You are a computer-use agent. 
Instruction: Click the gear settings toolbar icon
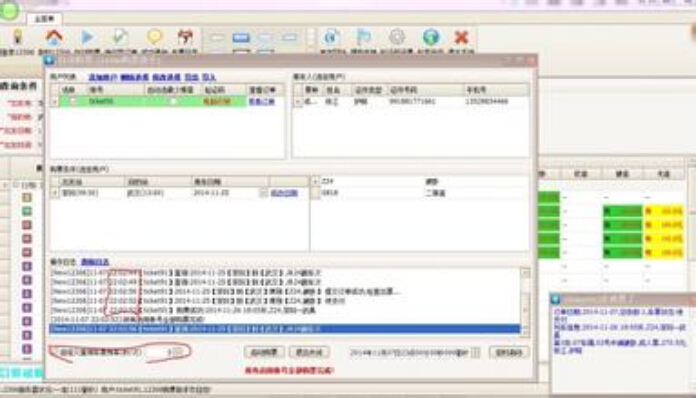point(397,37)
